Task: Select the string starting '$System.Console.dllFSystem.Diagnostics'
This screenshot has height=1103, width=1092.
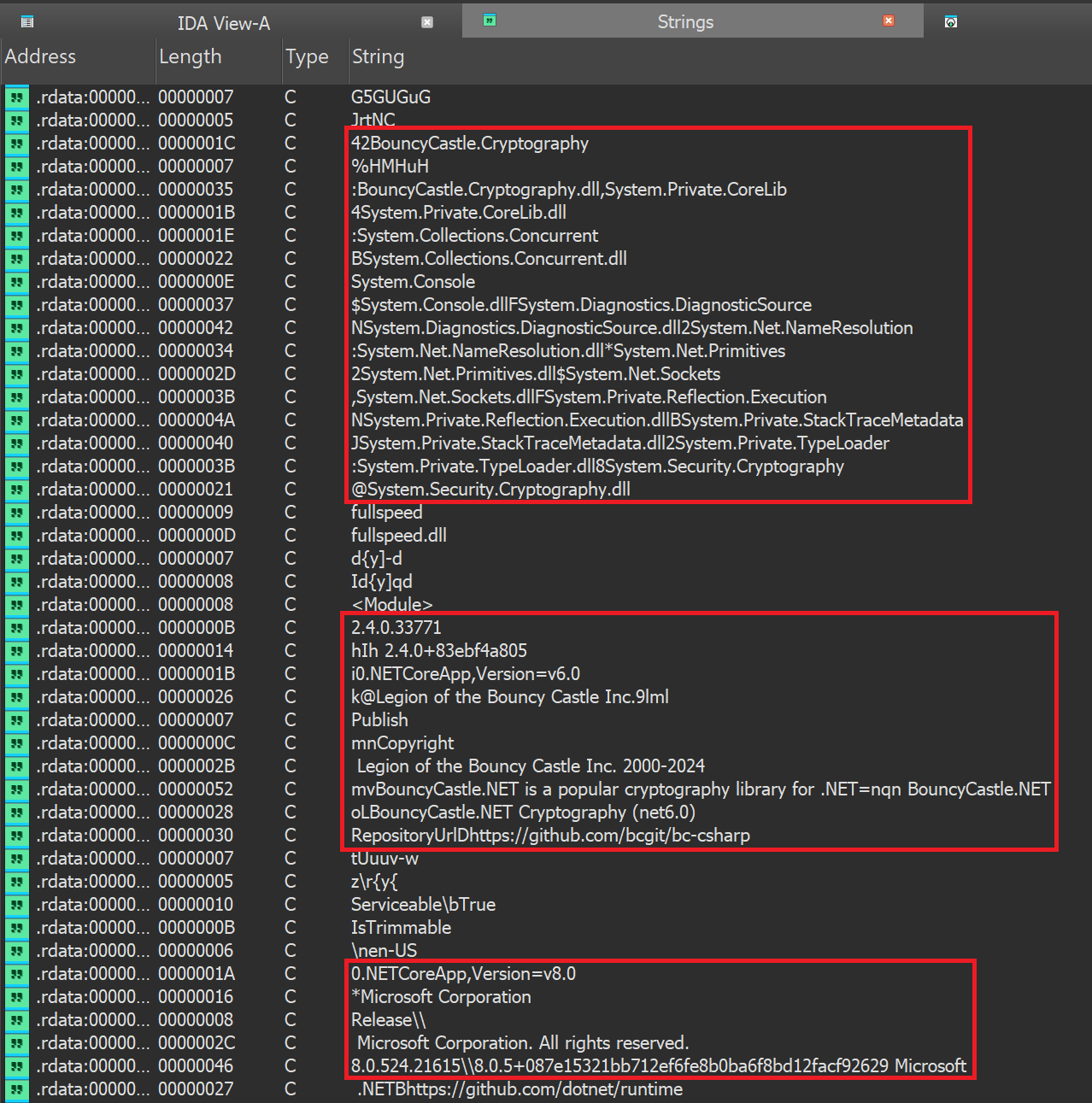Action: pos(581,305)
